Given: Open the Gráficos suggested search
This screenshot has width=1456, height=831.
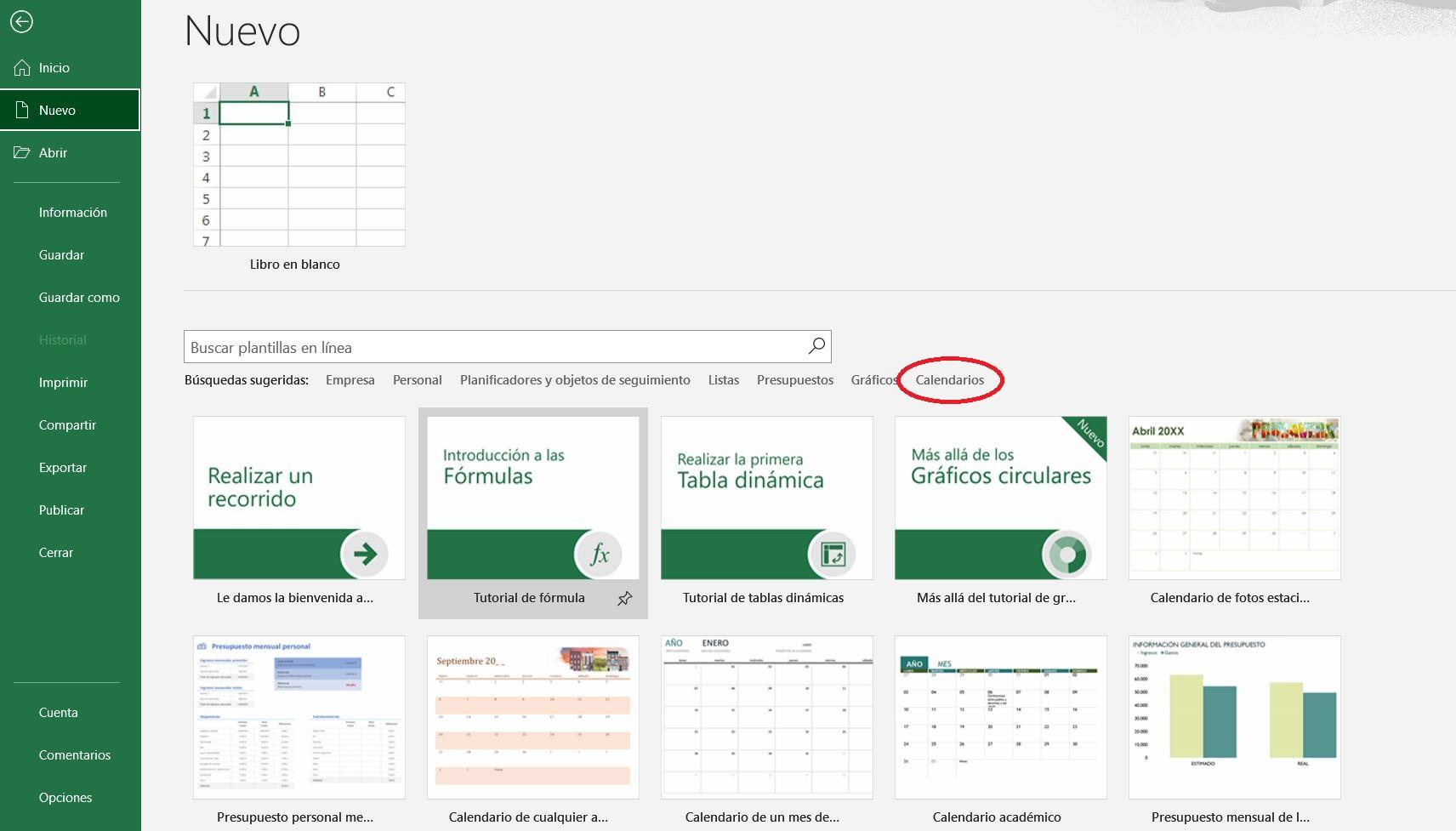Looking at the screenshot, I should (874, 380).
